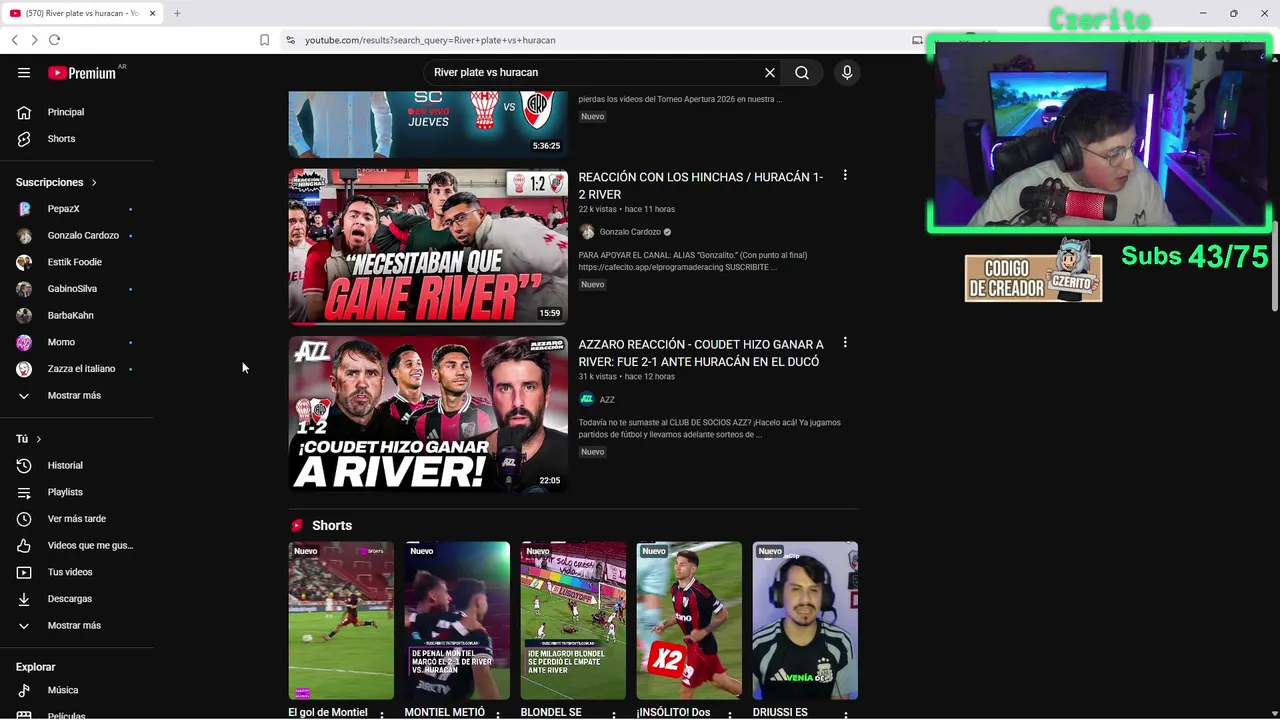Open Gonzalo Cardozo channel under video title
Screen dimensions: 1280x720
pos(630,232)
